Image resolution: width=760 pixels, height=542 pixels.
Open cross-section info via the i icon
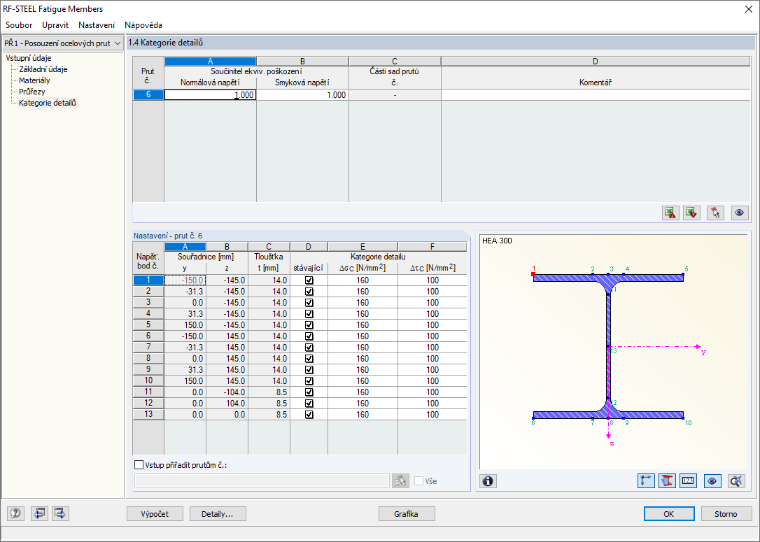coord(488,481)
